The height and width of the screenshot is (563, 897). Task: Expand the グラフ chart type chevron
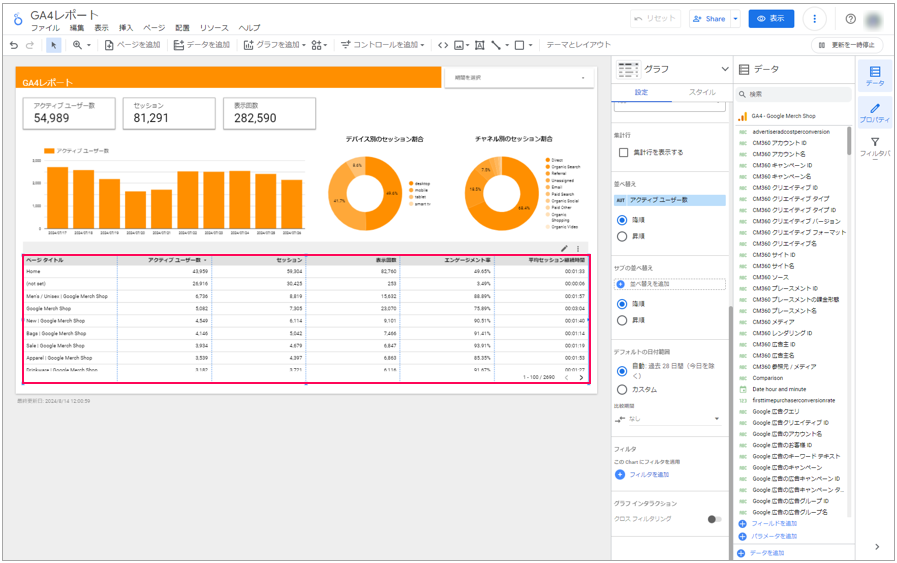[x=725, y=69]
